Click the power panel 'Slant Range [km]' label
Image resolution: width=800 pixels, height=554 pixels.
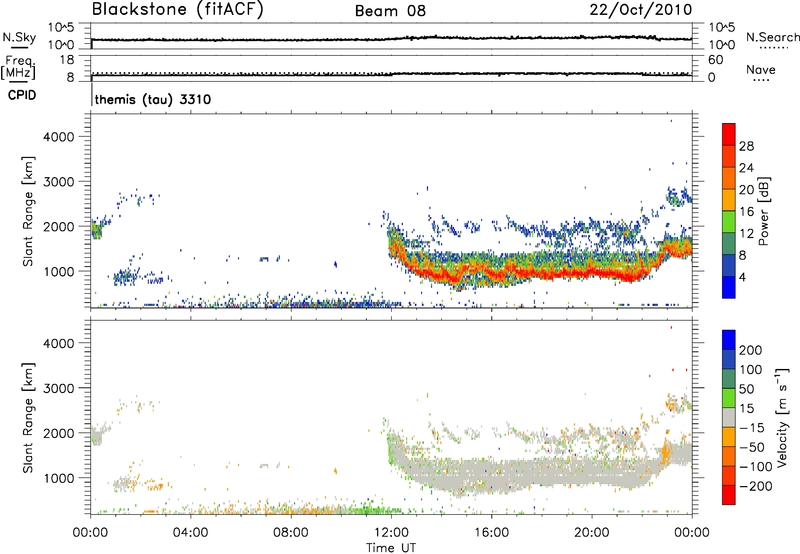pos(28,211)
